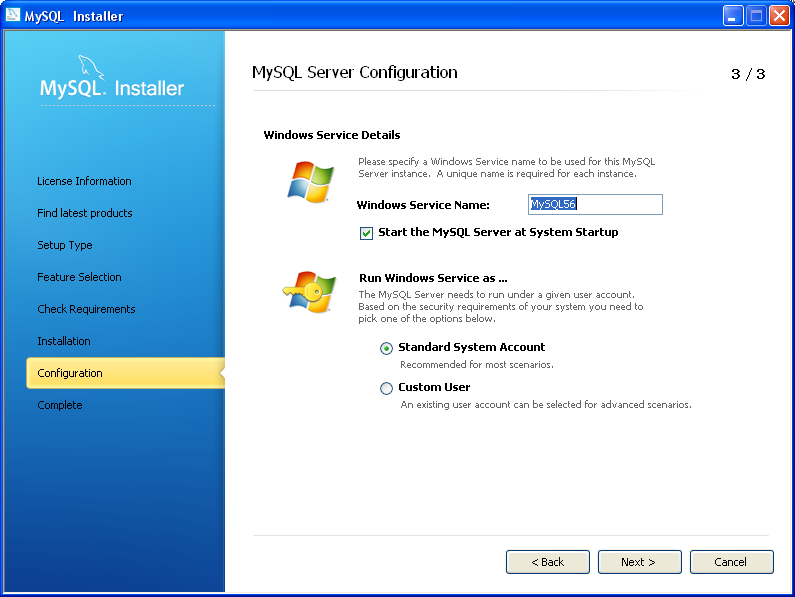Select the Setup Type step

tap(65, 245)
